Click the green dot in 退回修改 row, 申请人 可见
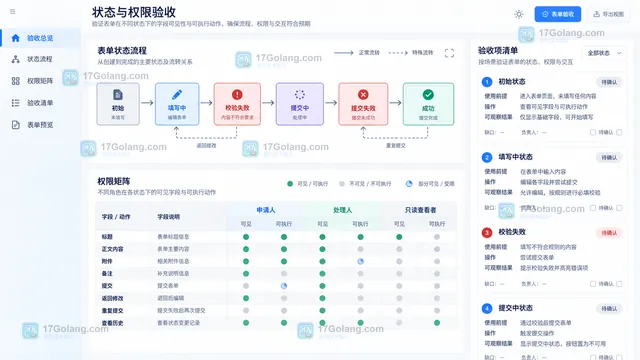 tap(246, 298)
